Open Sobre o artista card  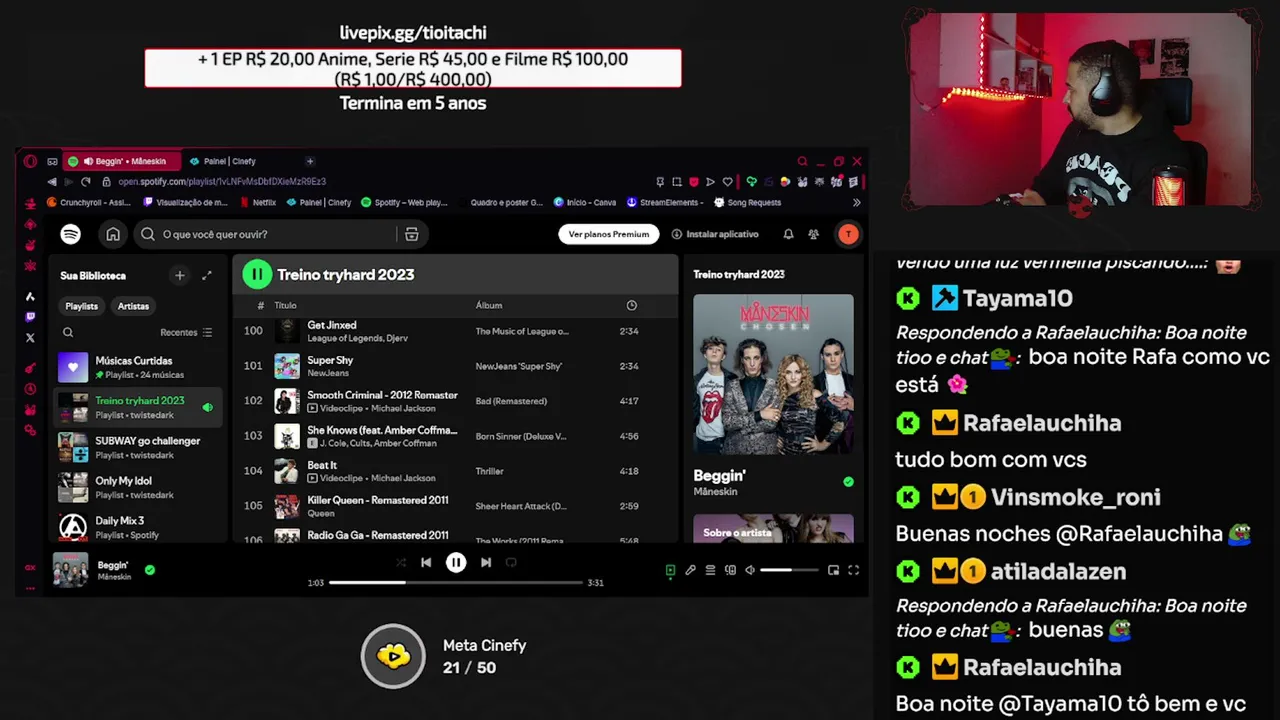[x=773, y=529]
